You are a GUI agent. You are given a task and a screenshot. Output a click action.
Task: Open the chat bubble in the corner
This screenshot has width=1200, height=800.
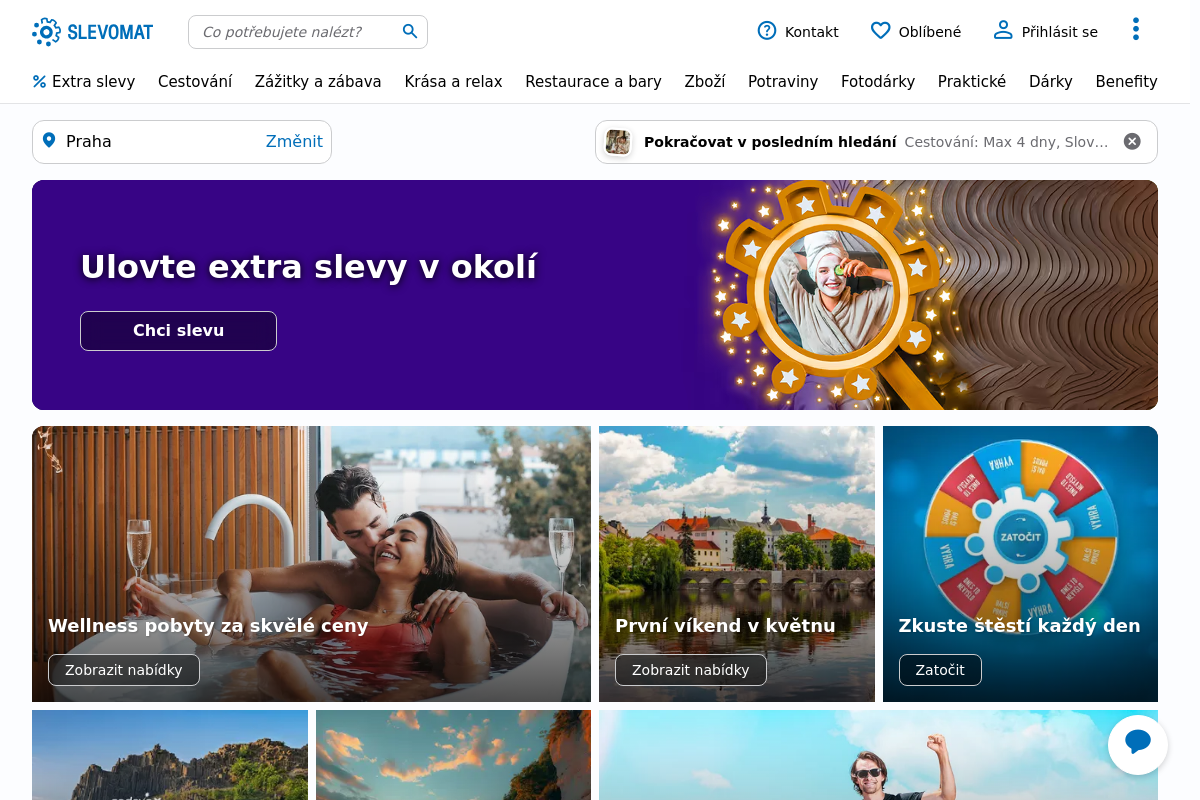(1138, 744)
